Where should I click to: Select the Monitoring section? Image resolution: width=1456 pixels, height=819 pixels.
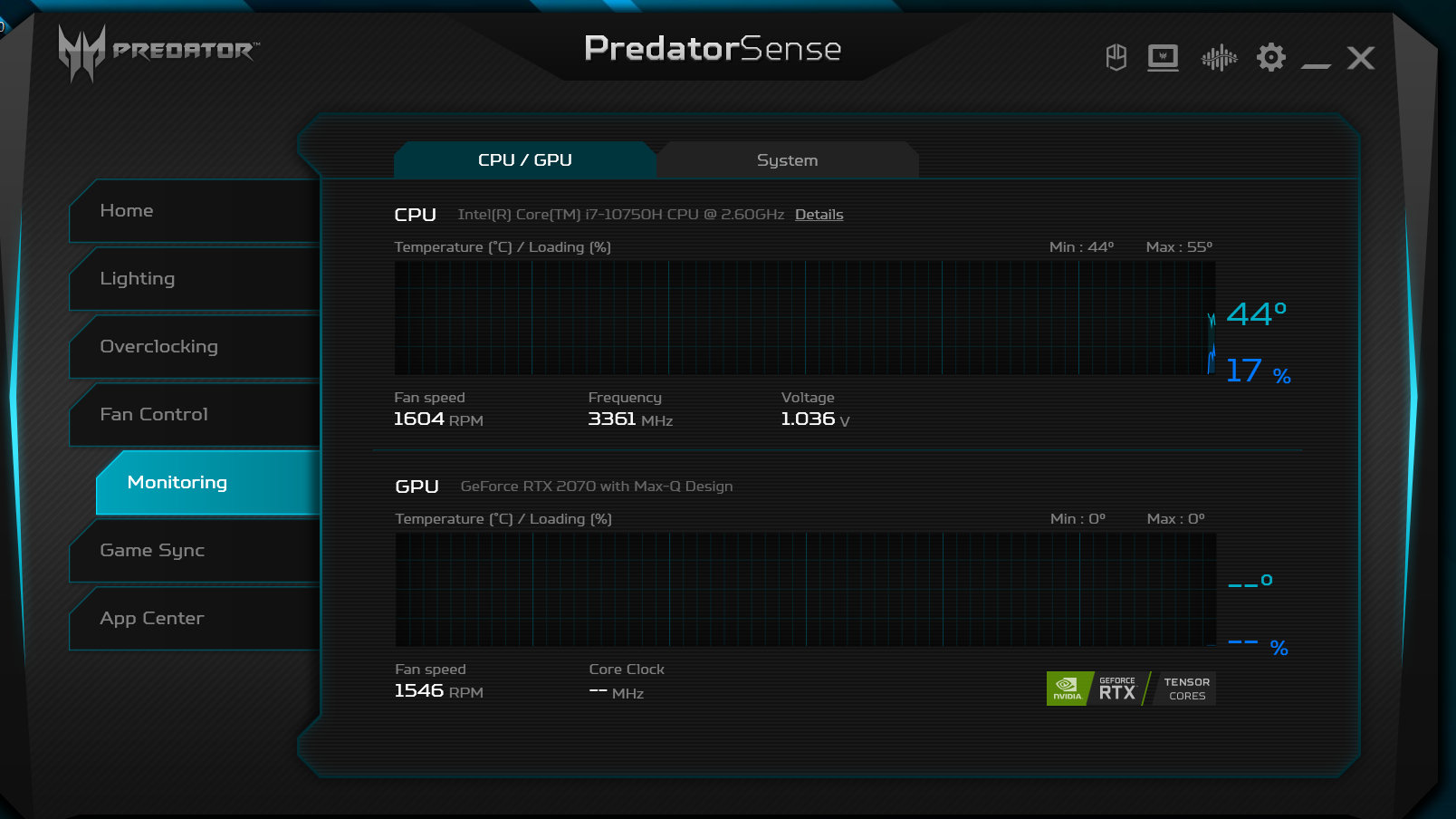coord(208,482)
